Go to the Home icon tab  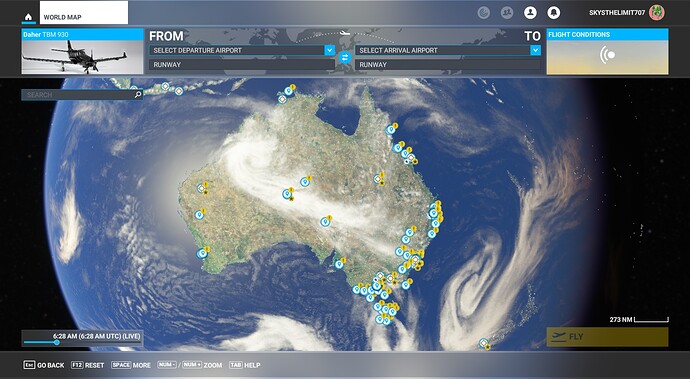coord(29,17)
